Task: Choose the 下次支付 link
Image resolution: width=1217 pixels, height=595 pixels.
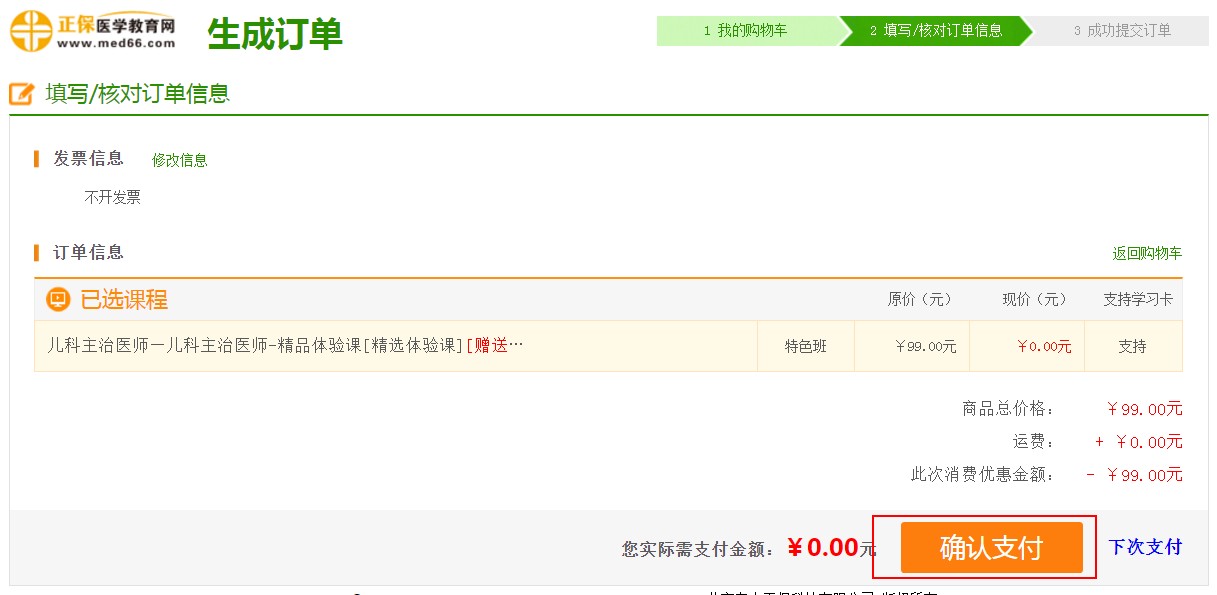Action: tap(1145, 547)
